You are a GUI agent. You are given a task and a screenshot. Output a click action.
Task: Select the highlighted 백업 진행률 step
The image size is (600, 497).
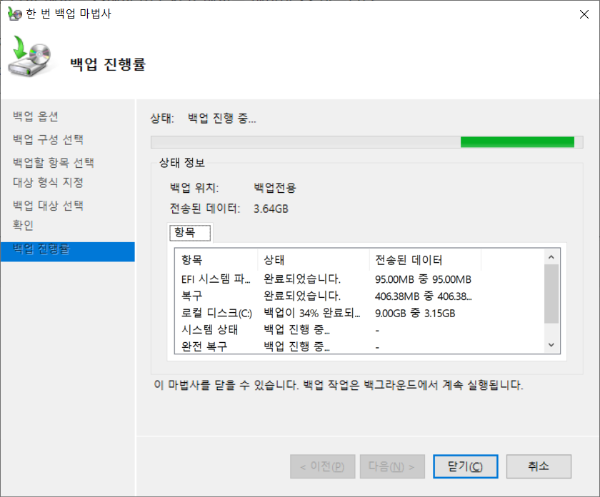click(x=68, y=251)
